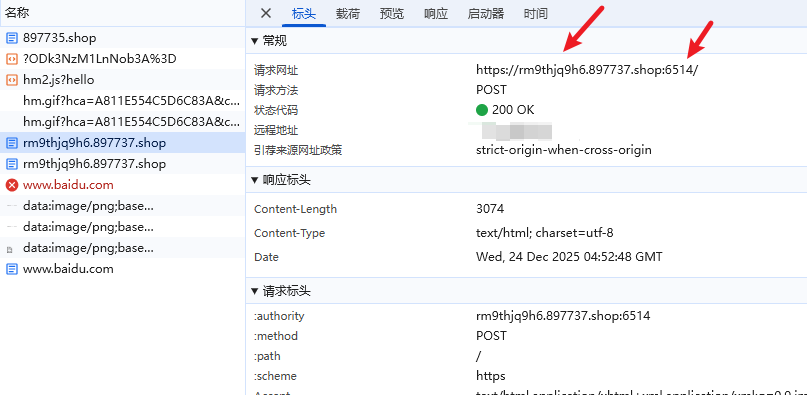Select the 897735.shop request
Screen dimensions: 807x395
(x=122, y=38)
